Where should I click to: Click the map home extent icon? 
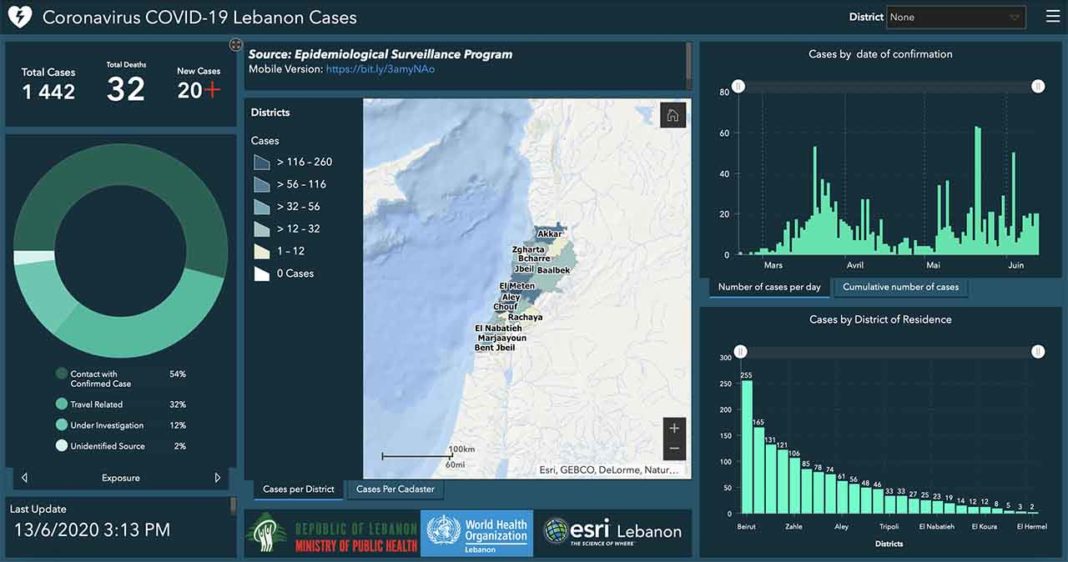[x=672, y=116]
